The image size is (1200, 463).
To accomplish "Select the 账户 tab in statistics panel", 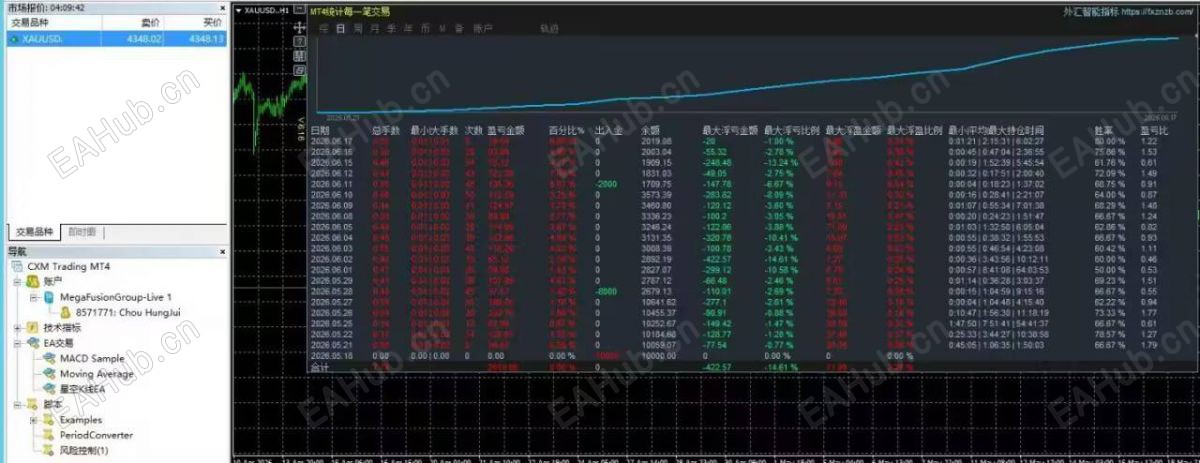I will click(482, 29).
